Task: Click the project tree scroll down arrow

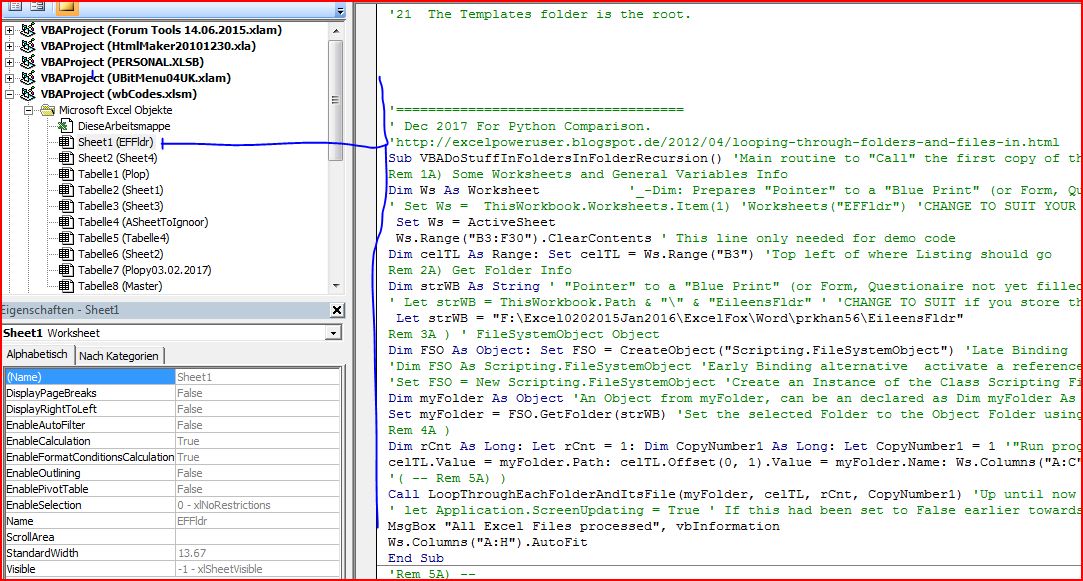Action: point(336,285)
